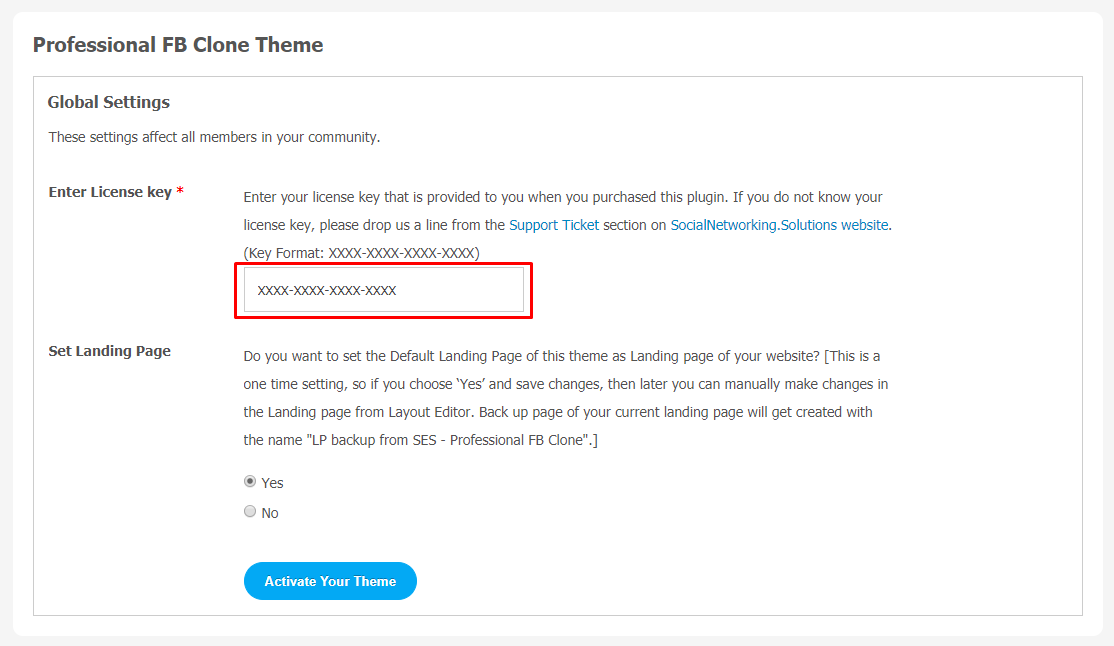The height and width of the screenshot is (646, 1114).
Task: Click the 'Do you want to set the Default Landing Page' text
Action: 562,356
